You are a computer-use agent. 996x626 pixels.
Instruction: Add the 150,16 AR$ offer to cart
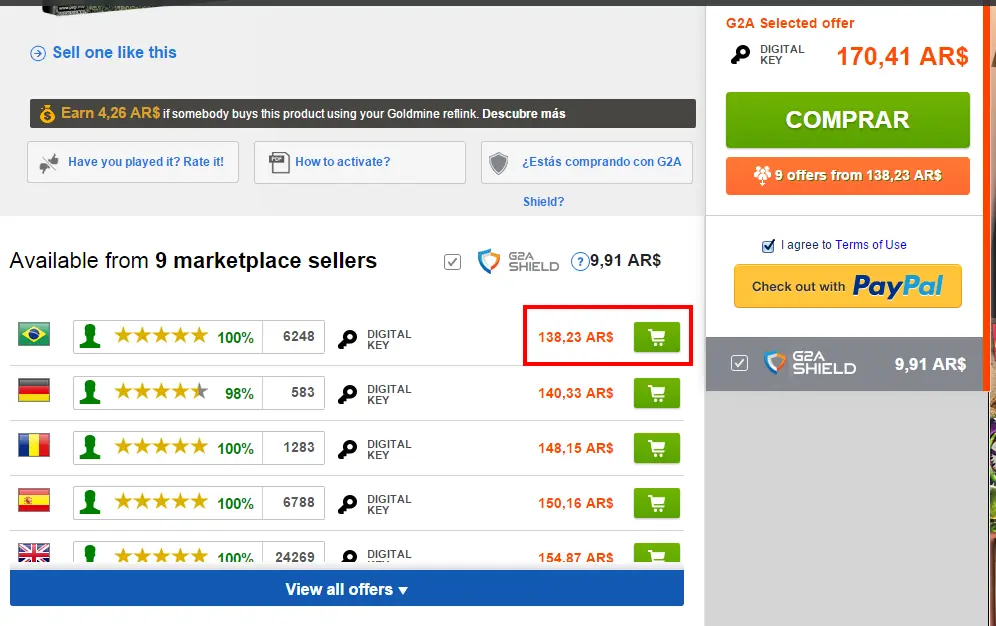pos(657,503)
